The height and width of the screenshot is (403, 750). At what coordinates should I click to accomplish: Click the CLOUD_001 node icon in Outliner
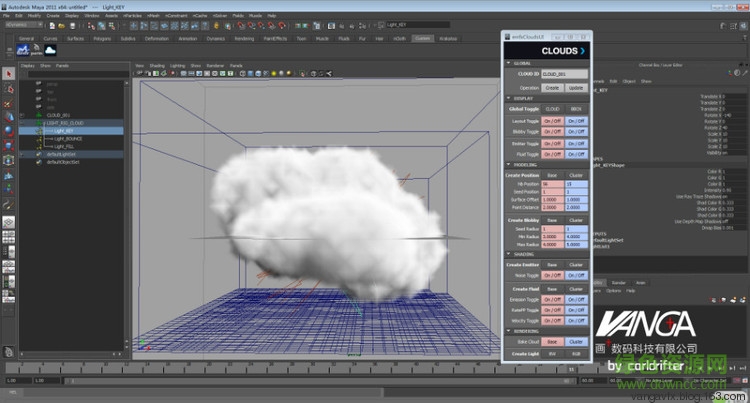39,115
